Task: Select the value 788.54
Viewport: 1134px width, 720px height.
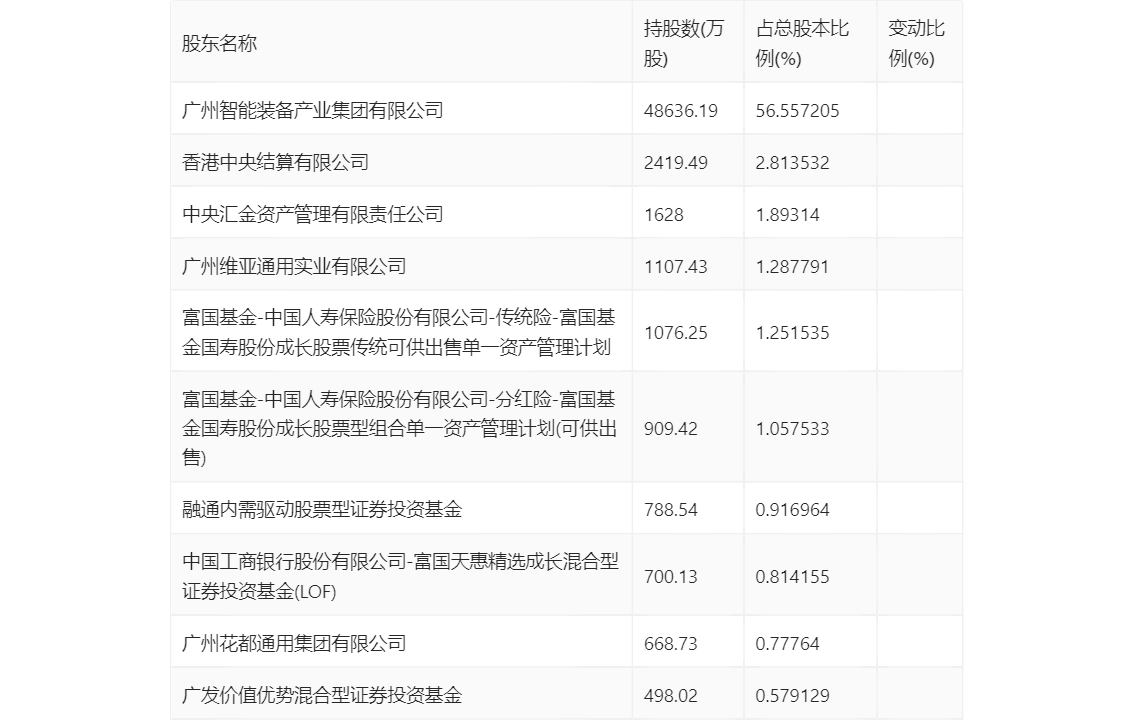Action: [x=670, y=510]
